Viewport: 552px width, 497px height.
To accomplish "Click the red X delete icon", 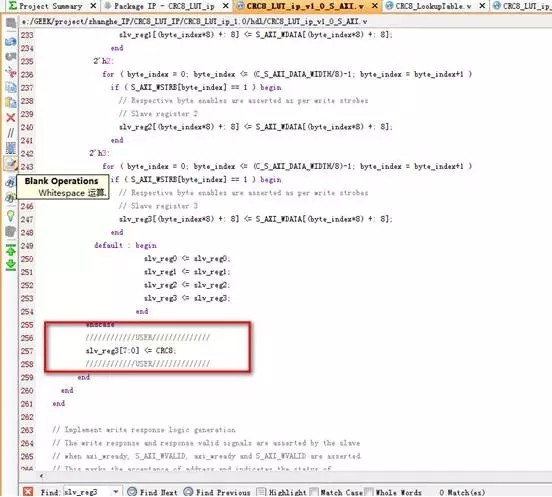I will 11,117.
